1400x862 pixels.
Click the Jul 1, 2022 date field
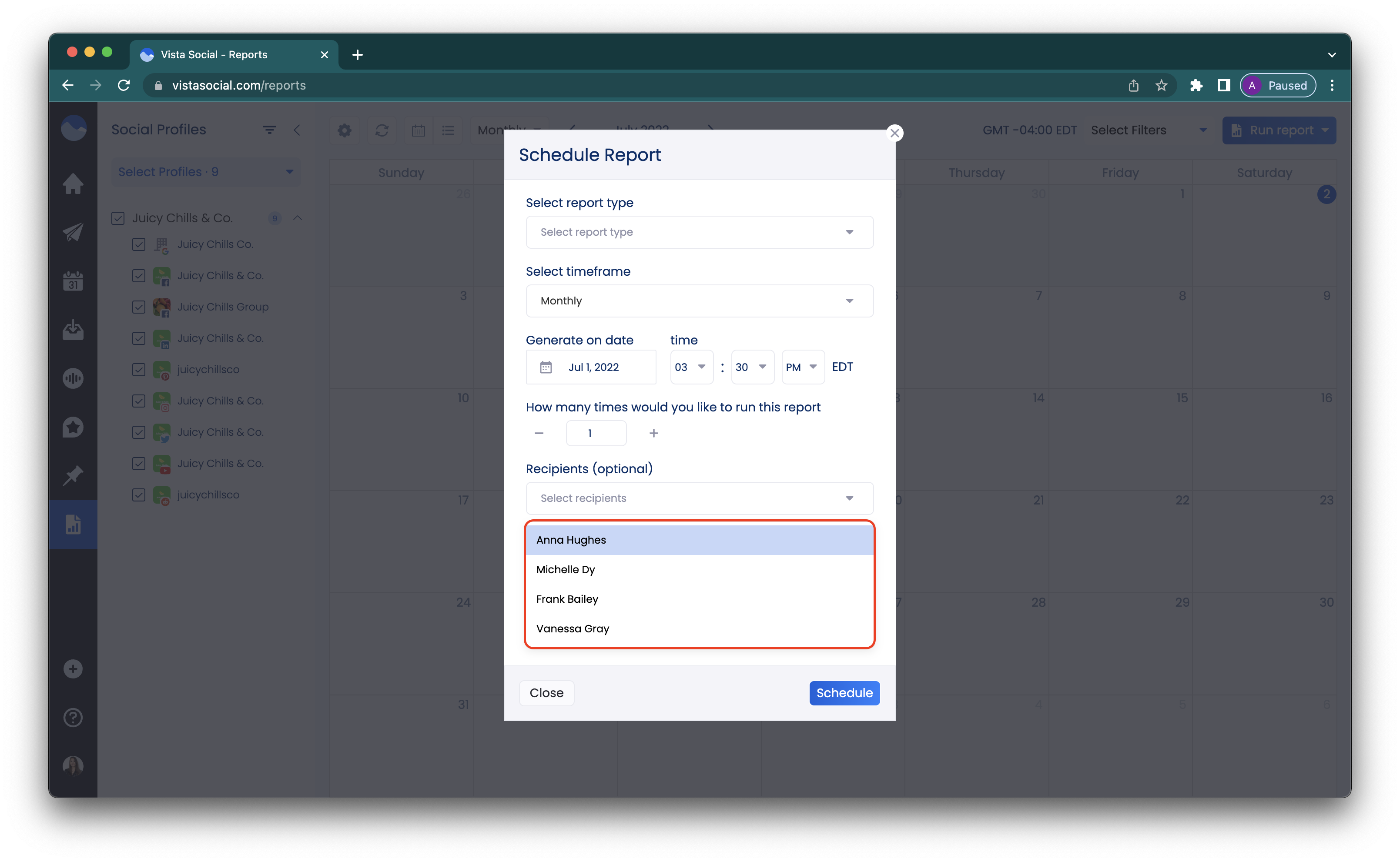click(591, 367)
